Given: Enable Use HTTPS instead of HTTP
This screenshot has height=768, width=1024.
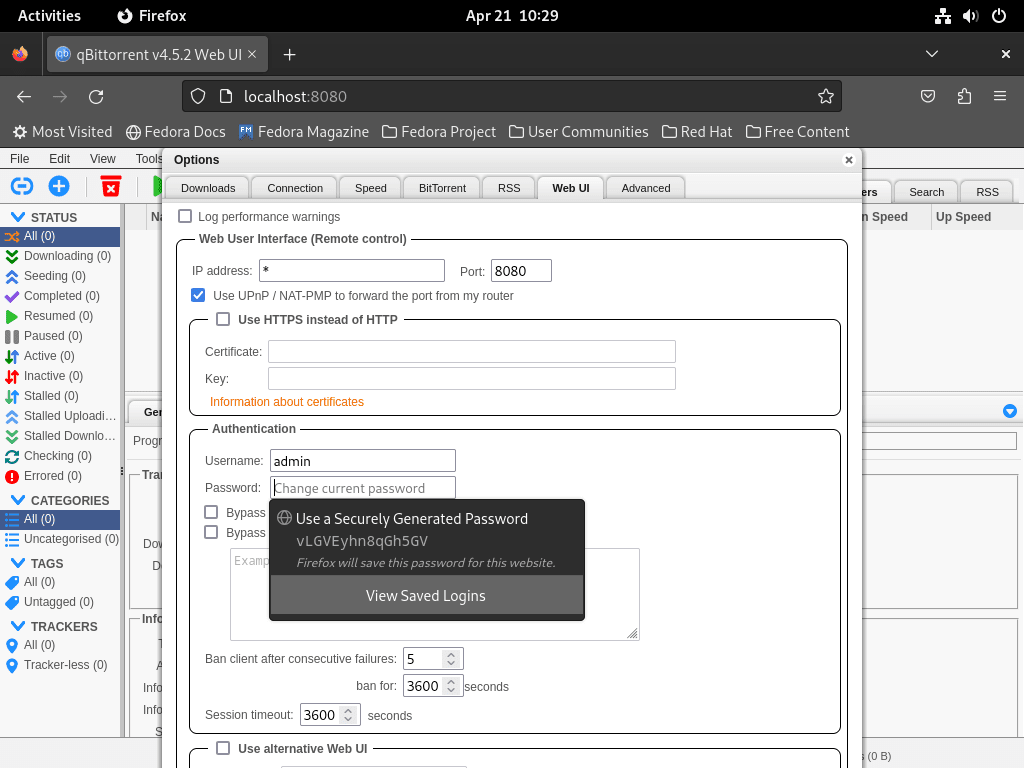Looking at the screenshot, I should coord(223,319).
